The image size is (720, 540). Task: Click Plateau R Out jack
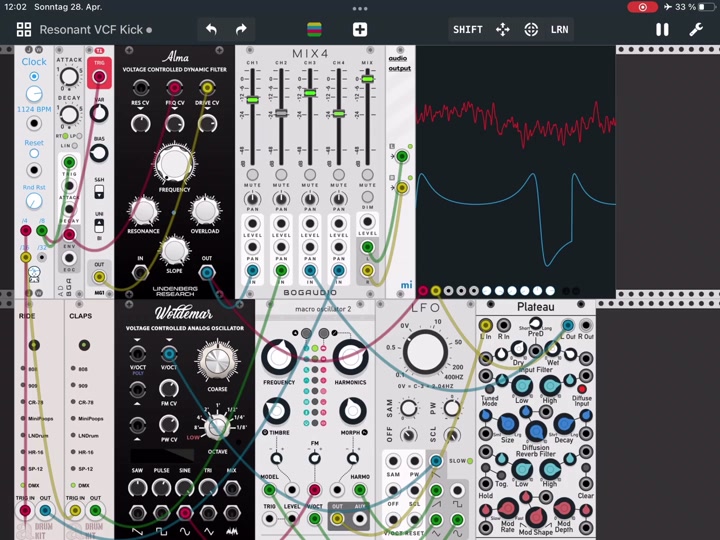(585, 326)
